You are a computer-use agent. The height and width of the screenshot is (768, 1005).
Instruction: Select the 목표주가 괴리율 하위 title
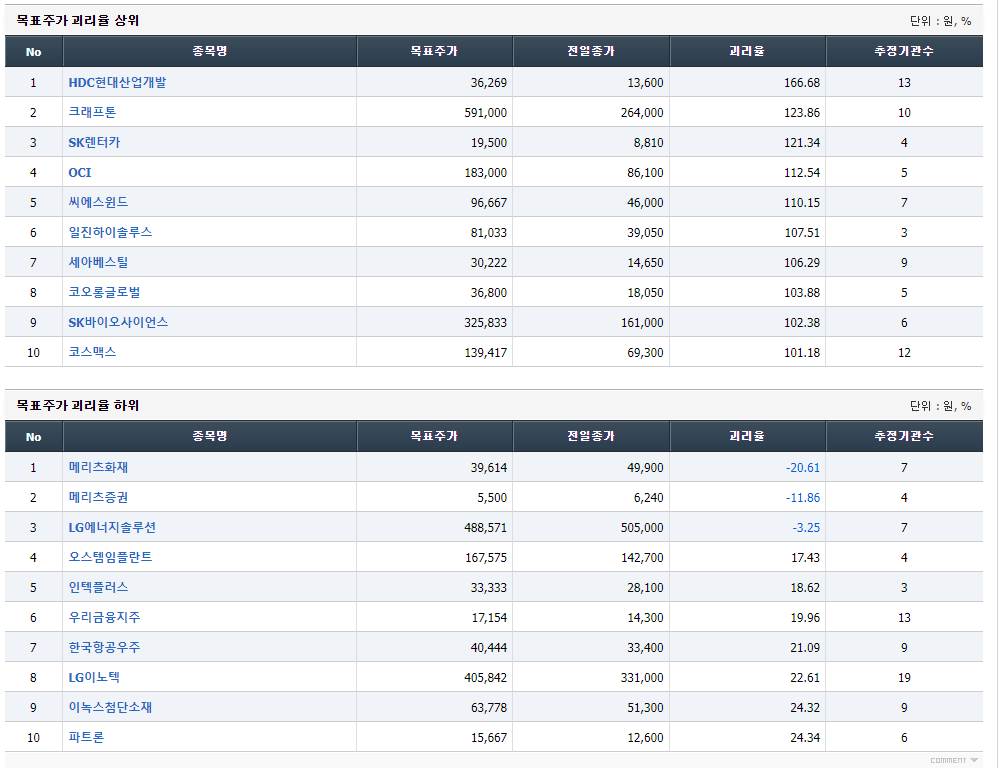pyautogui.click(x=78, y=405)
